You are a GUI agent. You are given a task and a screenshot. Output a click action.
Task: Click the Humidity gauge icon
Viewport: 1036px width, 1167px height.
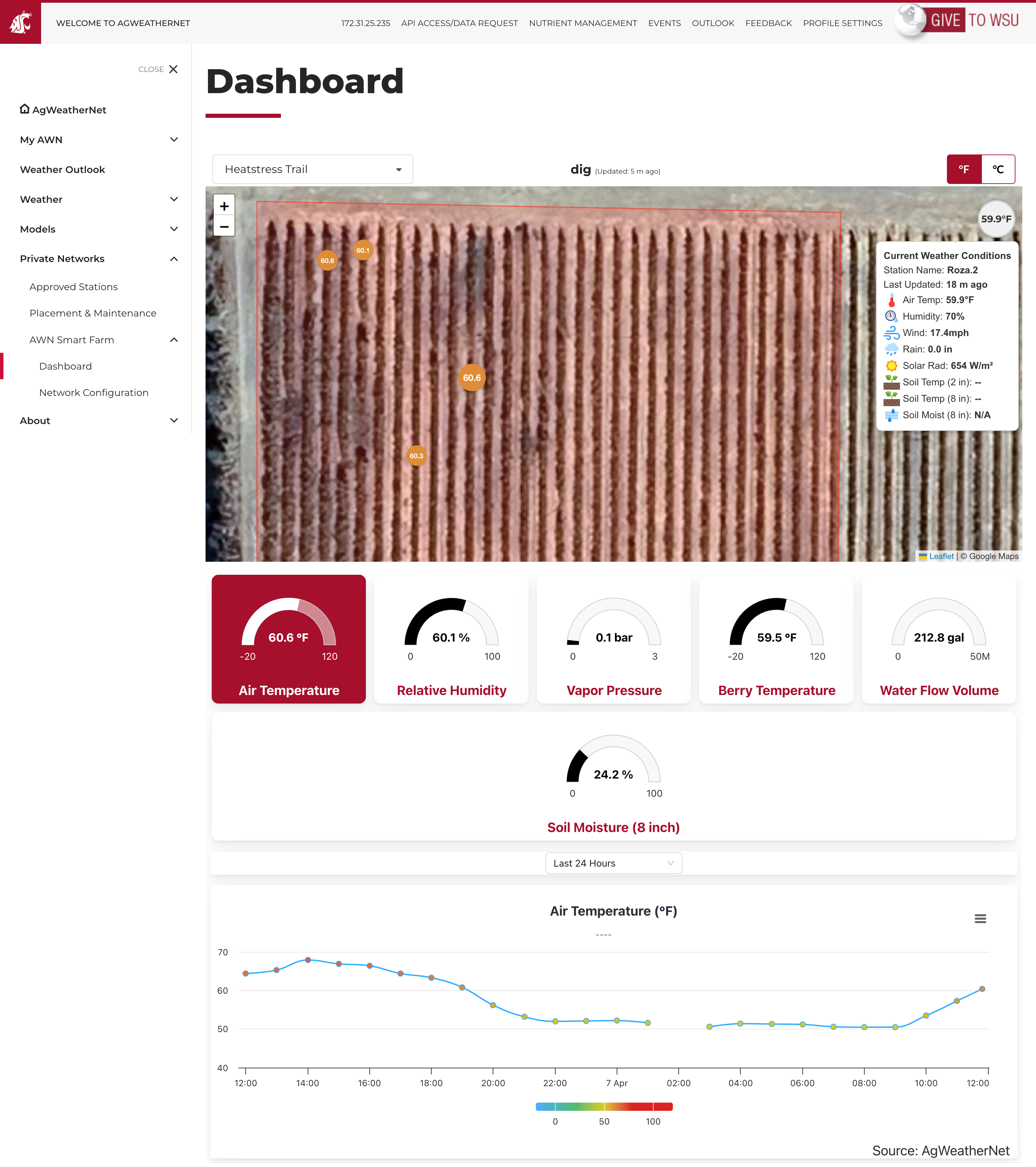point(891,316)
